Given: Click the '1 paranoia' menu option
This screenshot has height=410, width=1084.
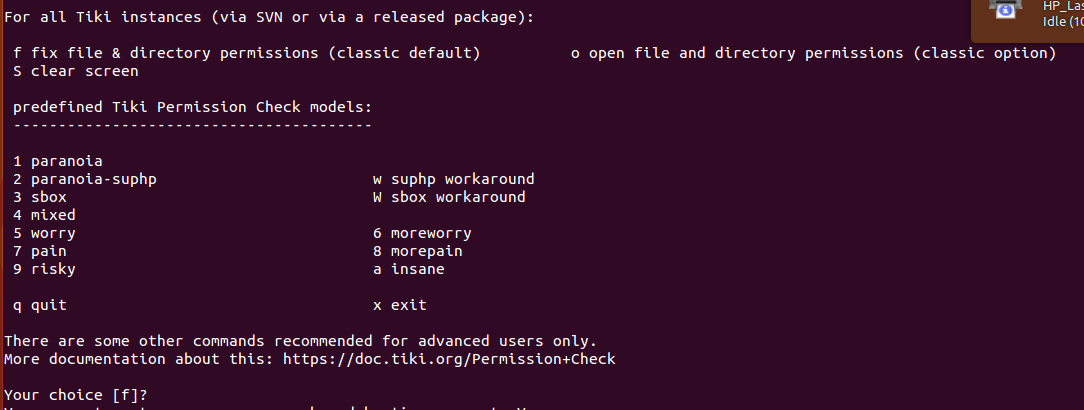Looking at the screenshot, I should [58, 161].
